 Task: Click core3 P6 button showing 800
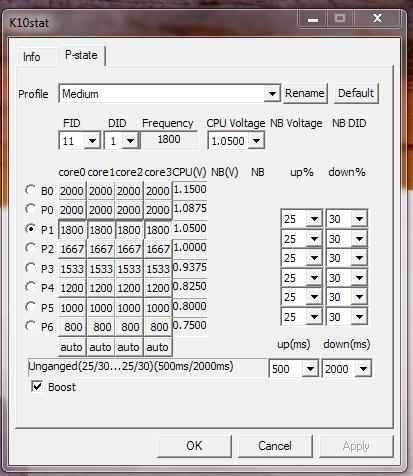[x=158, y=327]
